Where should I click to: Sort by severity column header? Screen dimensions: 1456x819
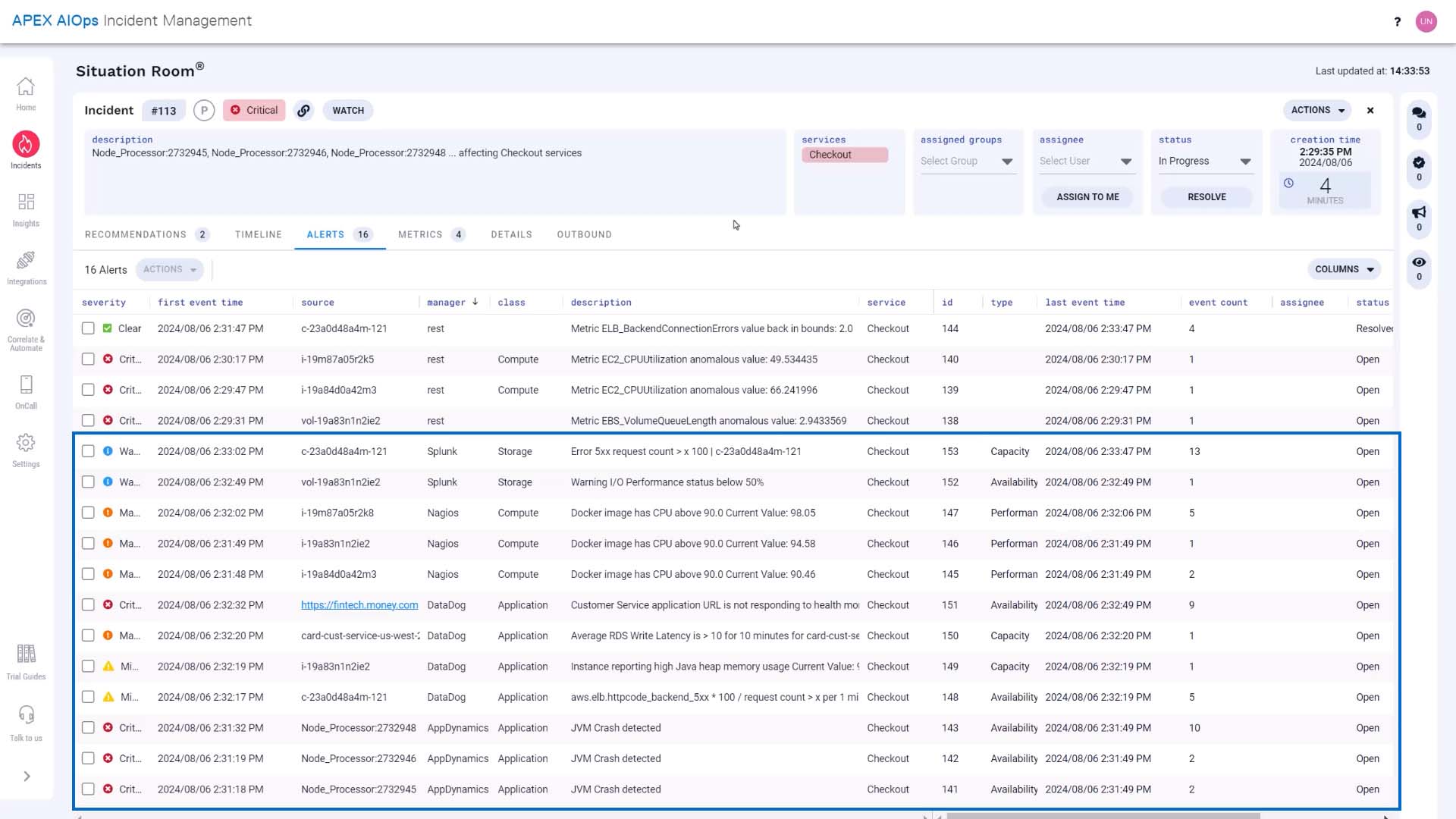104,303
